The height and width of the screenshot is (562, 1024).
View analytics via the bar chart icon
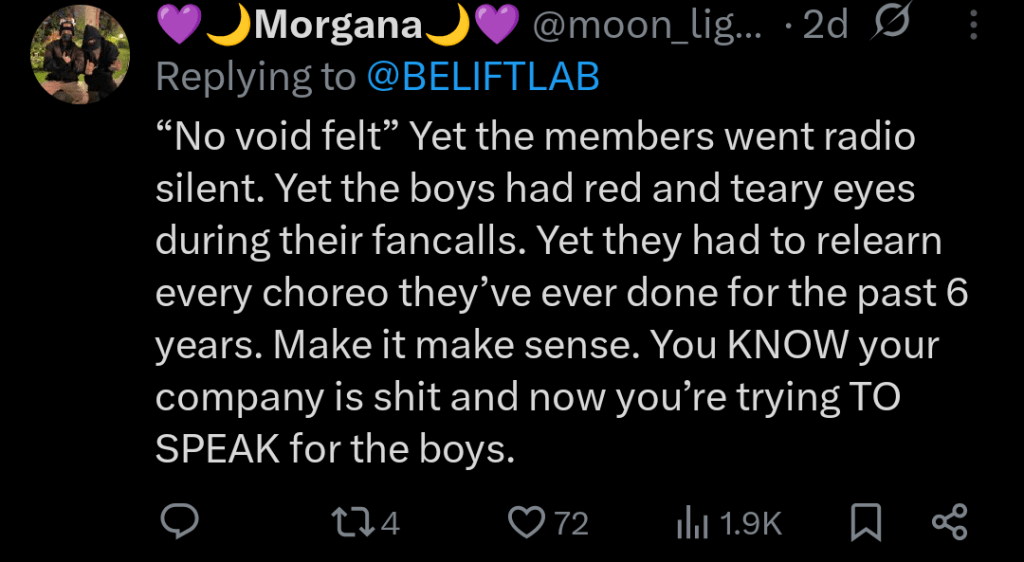(x=693, y=523)
